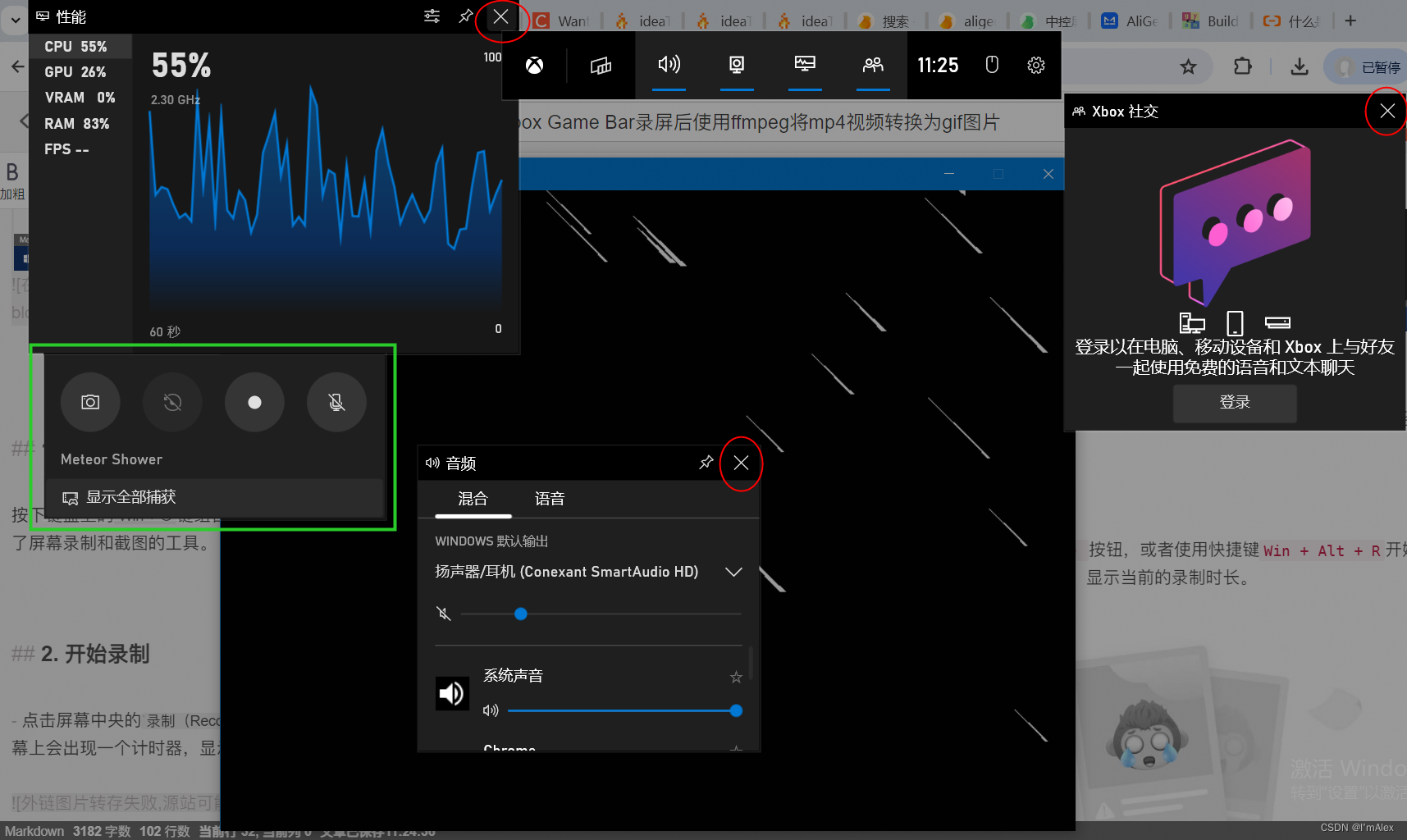Open browser downloads

[x=1300, y=66]
